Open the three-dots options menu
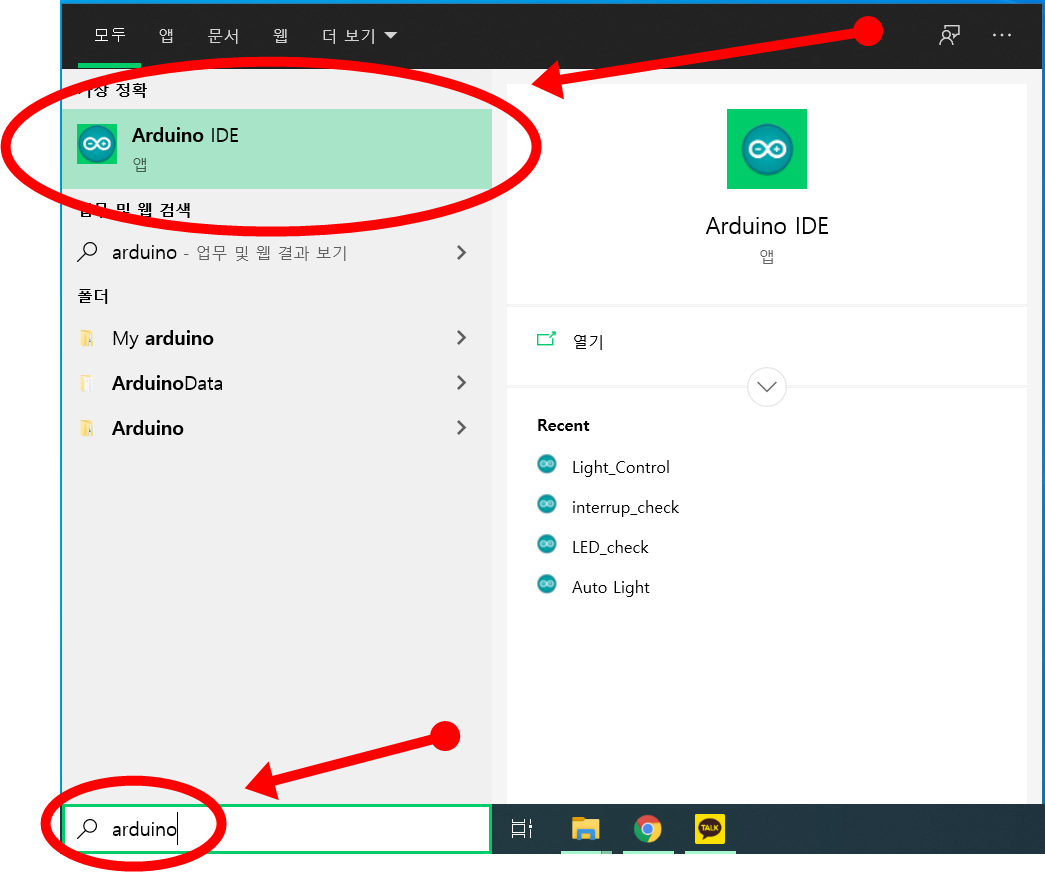Image resolution: width=1045 pixels, height=872 pixels. 1002,35
